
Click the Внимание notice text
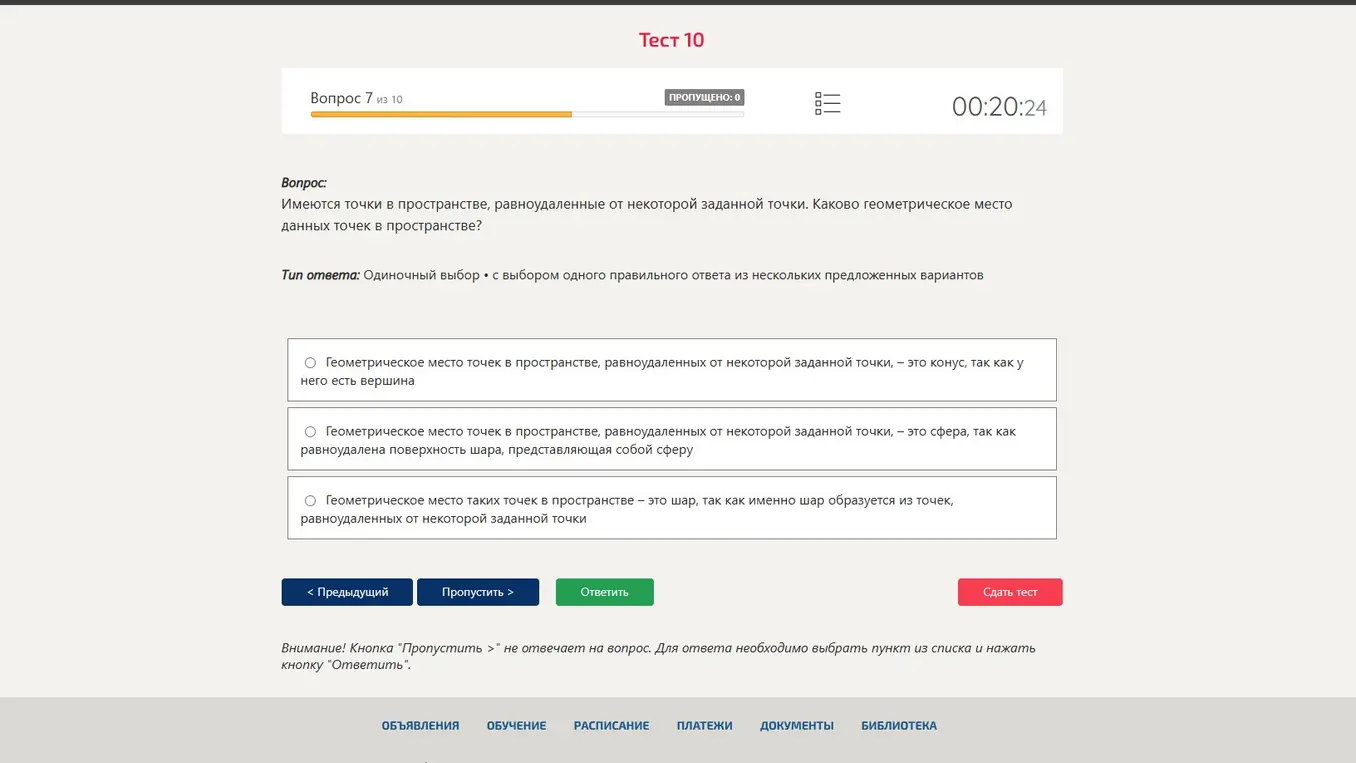click(658, 656)
